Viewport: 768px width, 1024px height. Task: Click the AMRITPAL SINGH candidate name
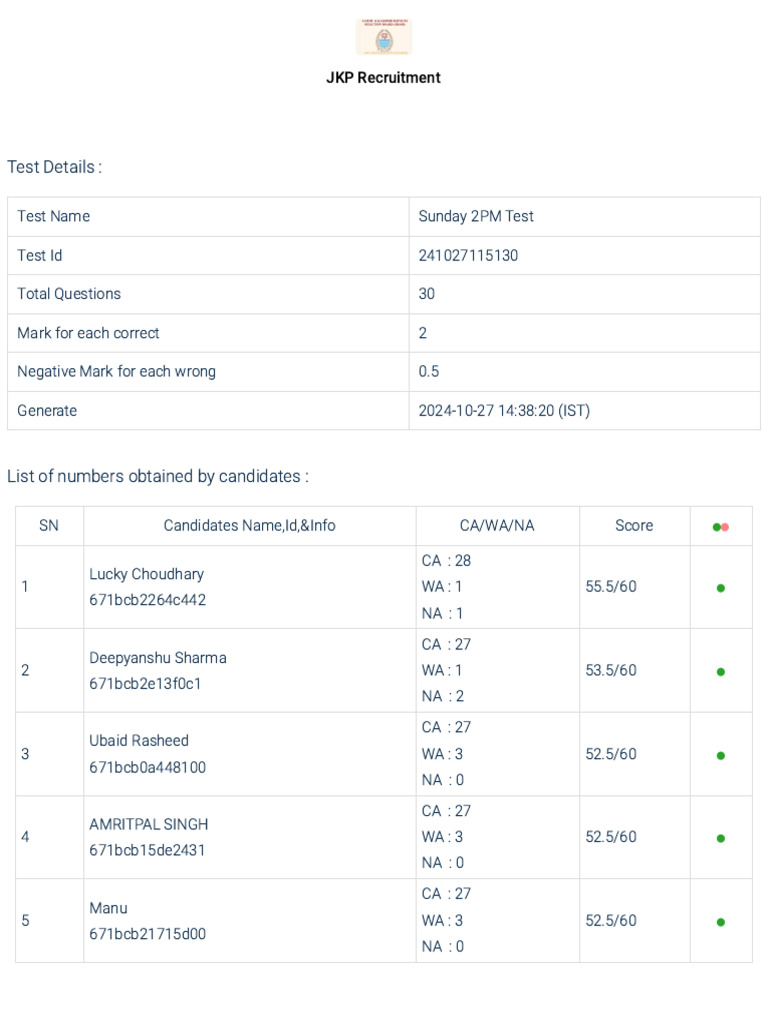click(149, 824)
